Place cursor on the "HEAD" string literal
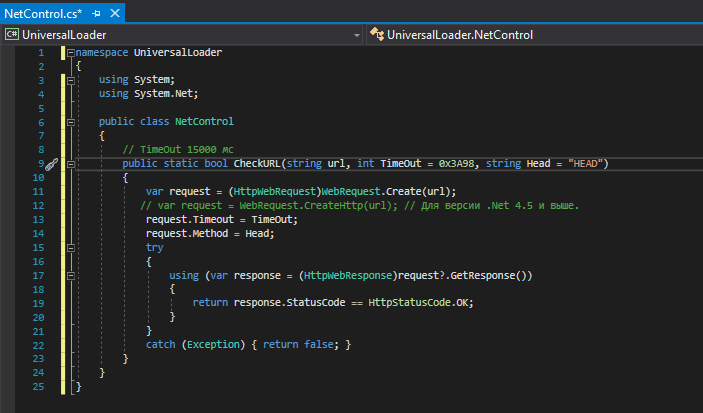This screenshot has width=703, height=413. 585,163
